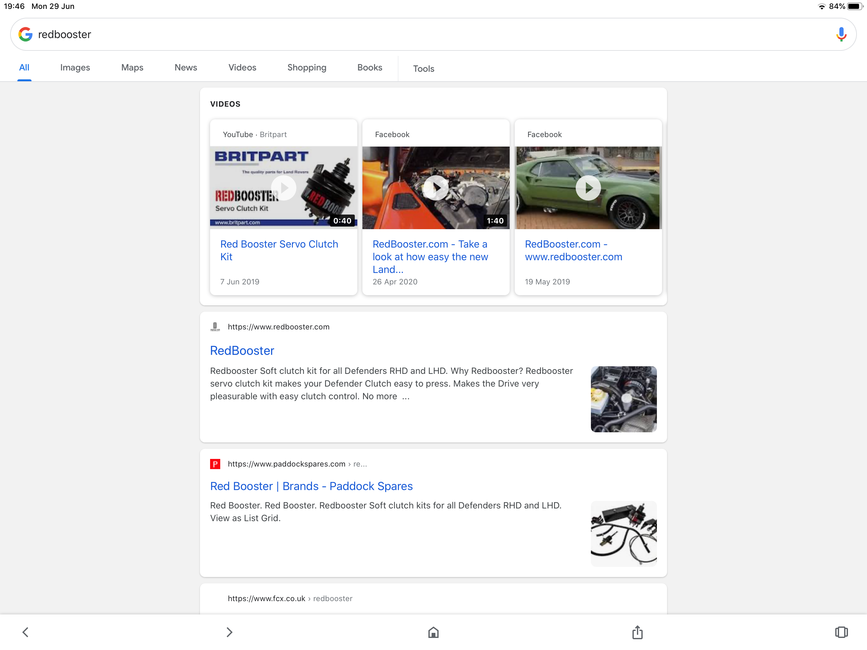Click the paddockspares.com URL line
The image size is (867, 650).
[297, 464]
